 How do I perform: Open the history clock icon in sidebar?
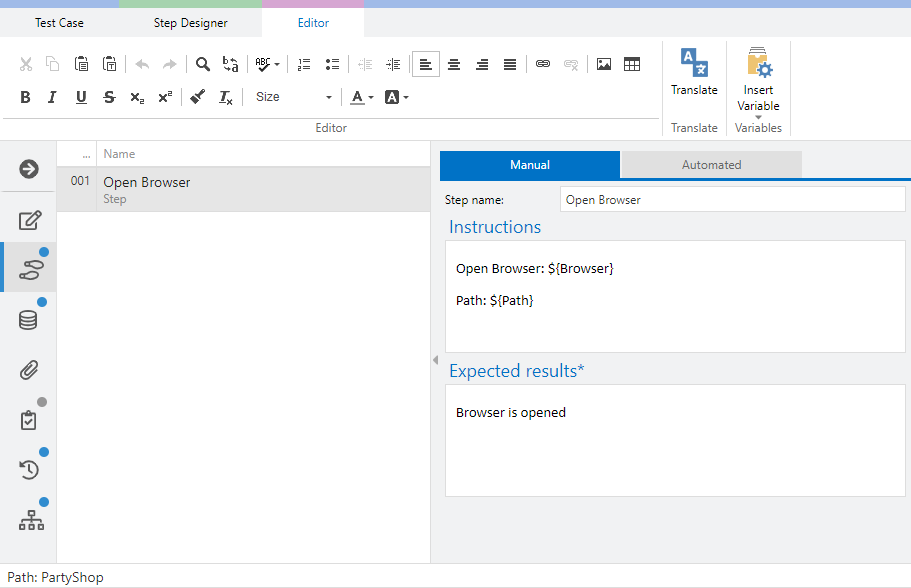pos(29,470)
